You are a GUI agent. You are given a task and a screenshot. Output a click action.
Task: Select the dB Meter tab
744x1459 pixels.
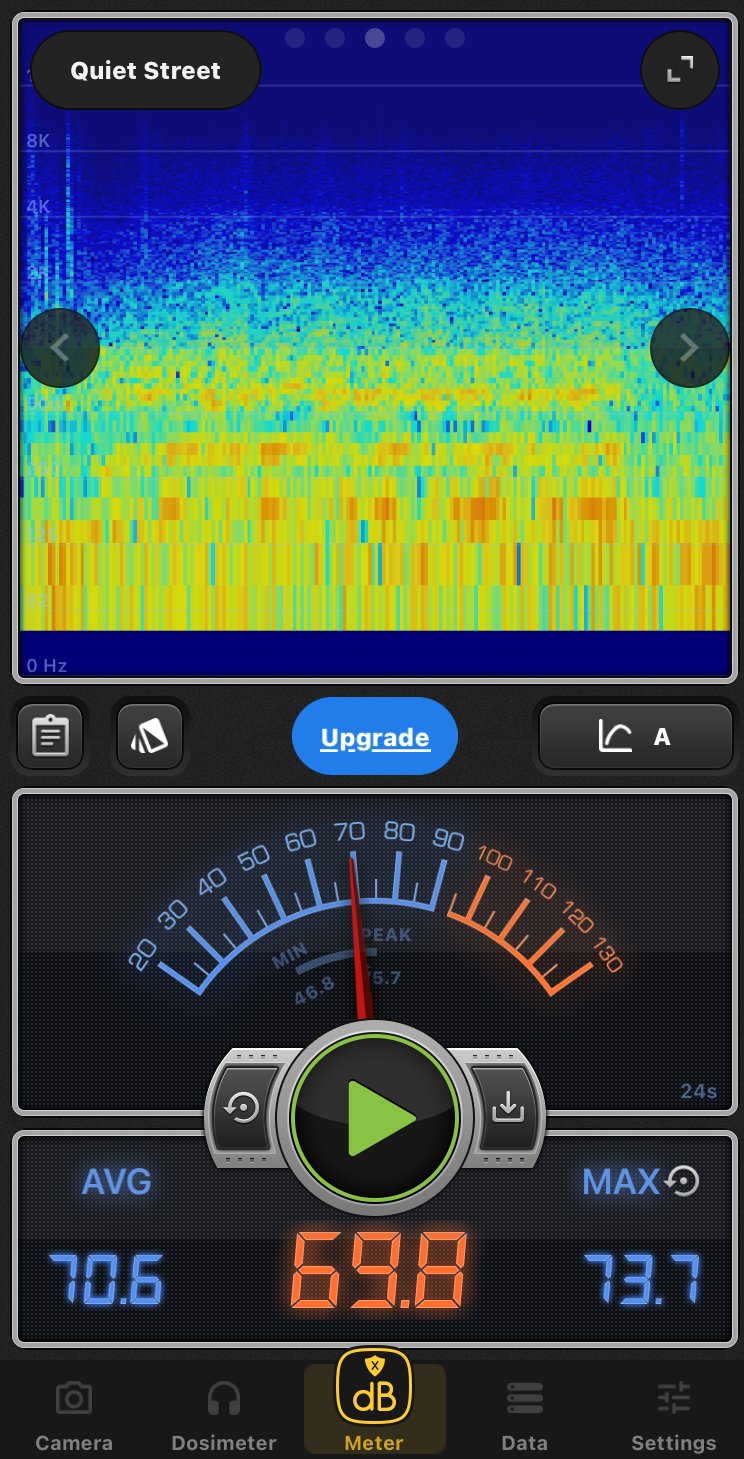[374, 1402]
